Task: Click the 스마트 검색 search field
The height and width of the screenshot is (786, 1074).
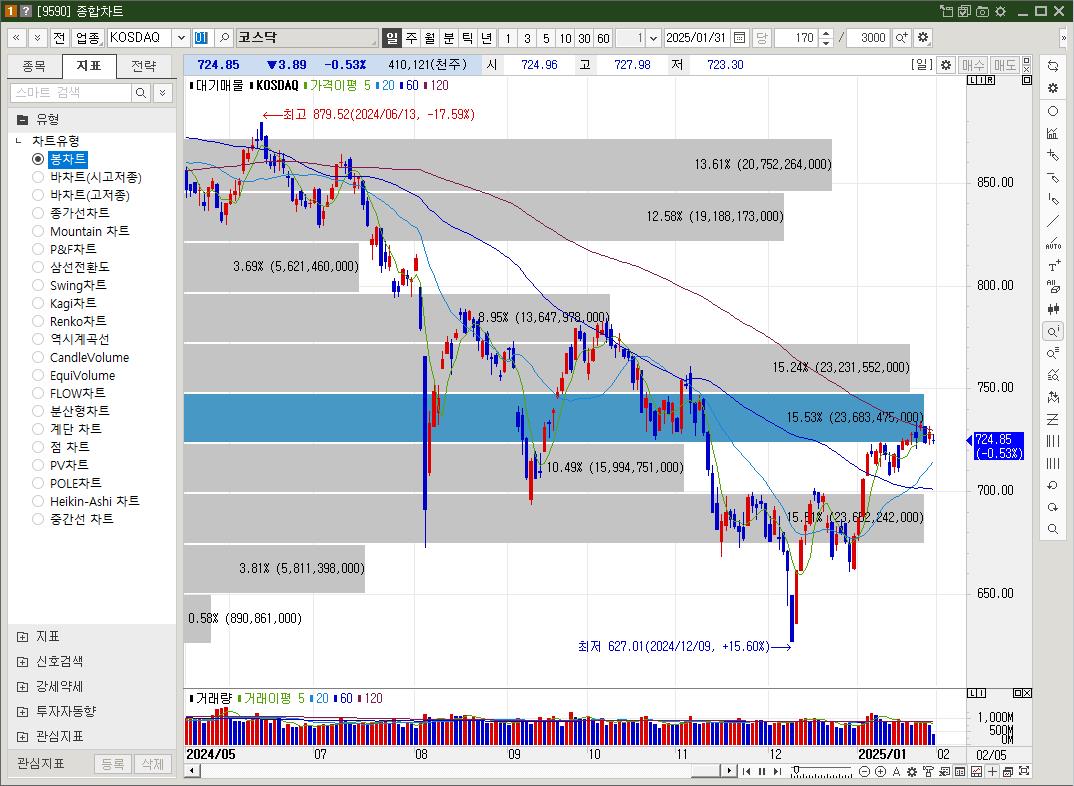Action: pyautogui.click(x=71, y=92)
